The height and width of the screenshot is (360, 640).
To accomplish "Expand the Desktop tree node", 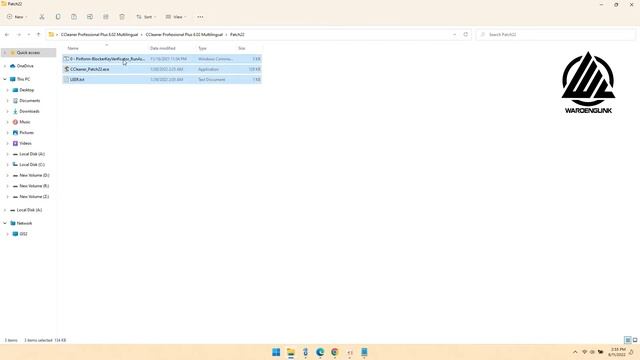I will [7, 90].
